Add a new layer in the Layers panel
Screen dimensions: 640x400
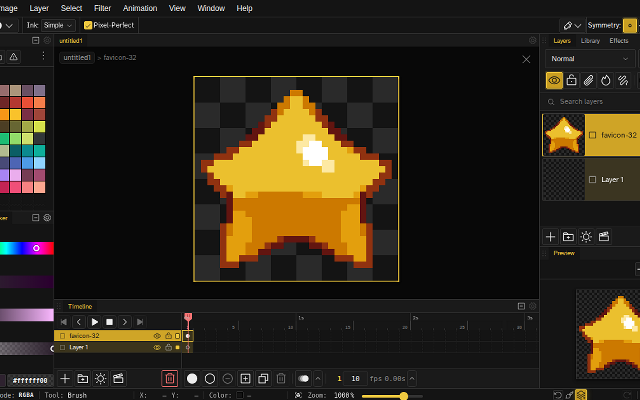[550, 237]
